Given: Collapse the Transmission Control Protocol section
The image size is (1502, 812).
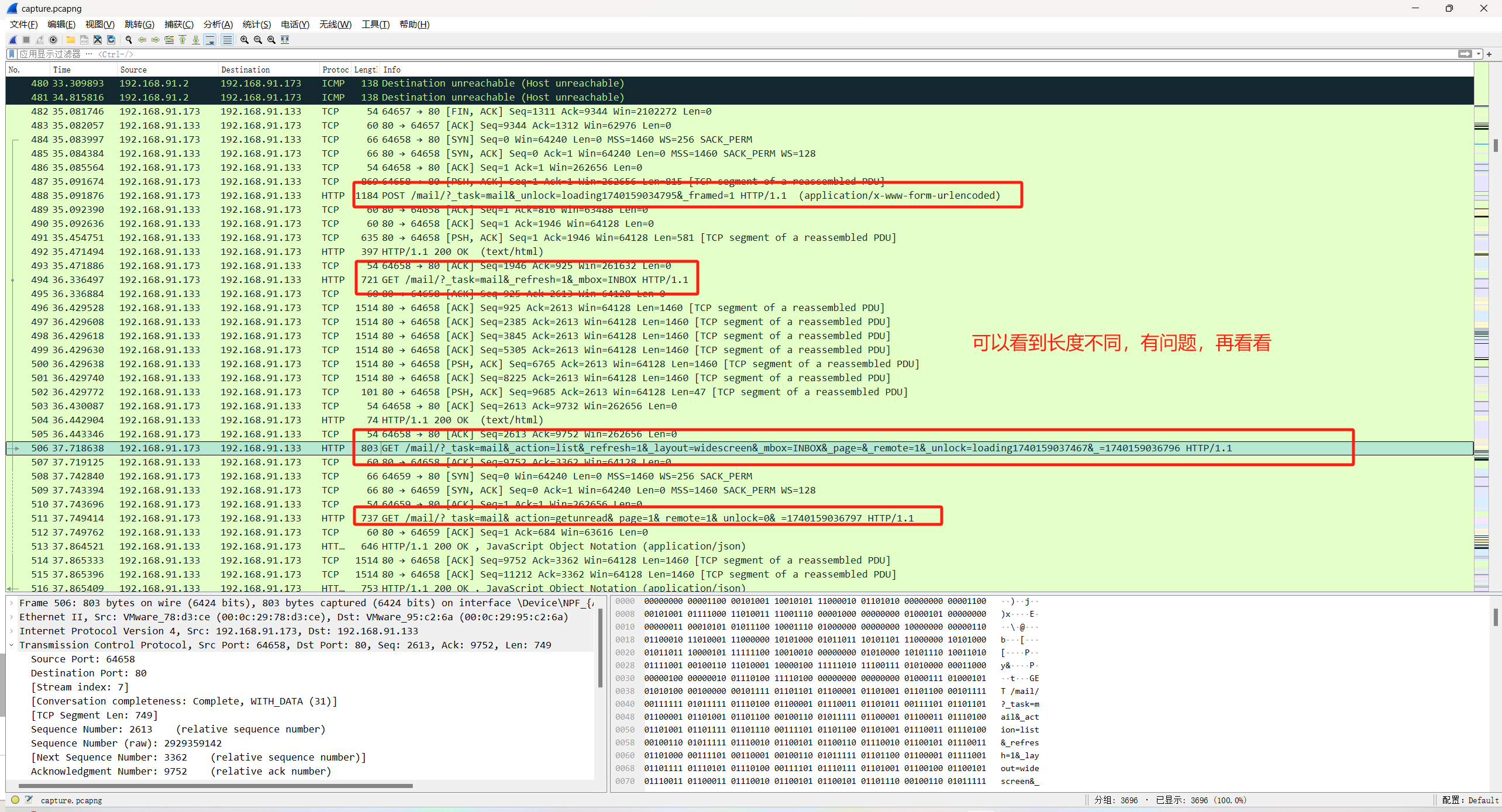Looking at the screenshot, I should pos(11,645).
